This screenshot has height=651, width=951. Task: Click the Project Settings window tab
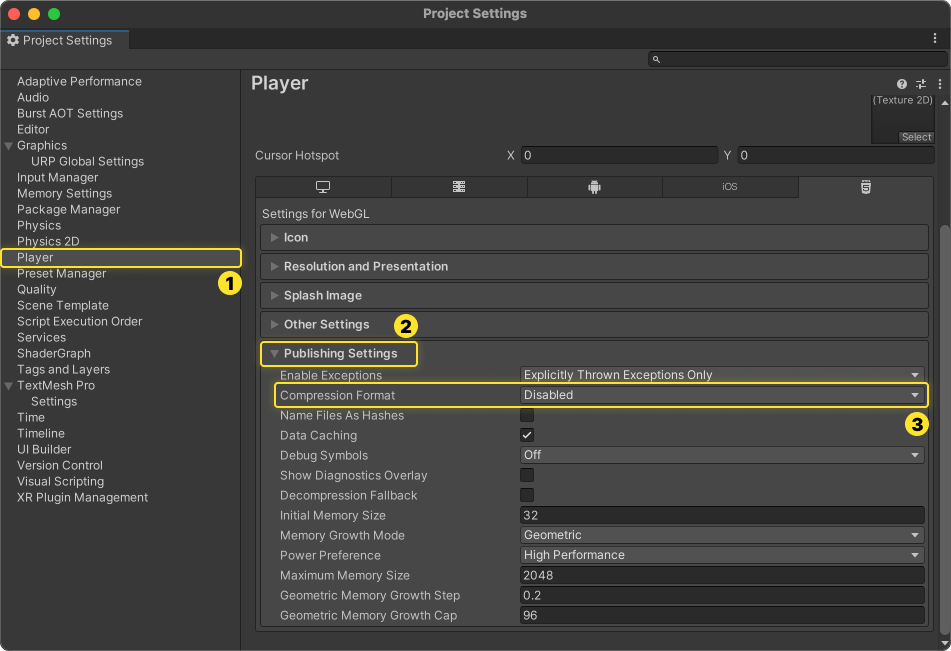pos(65,40)
